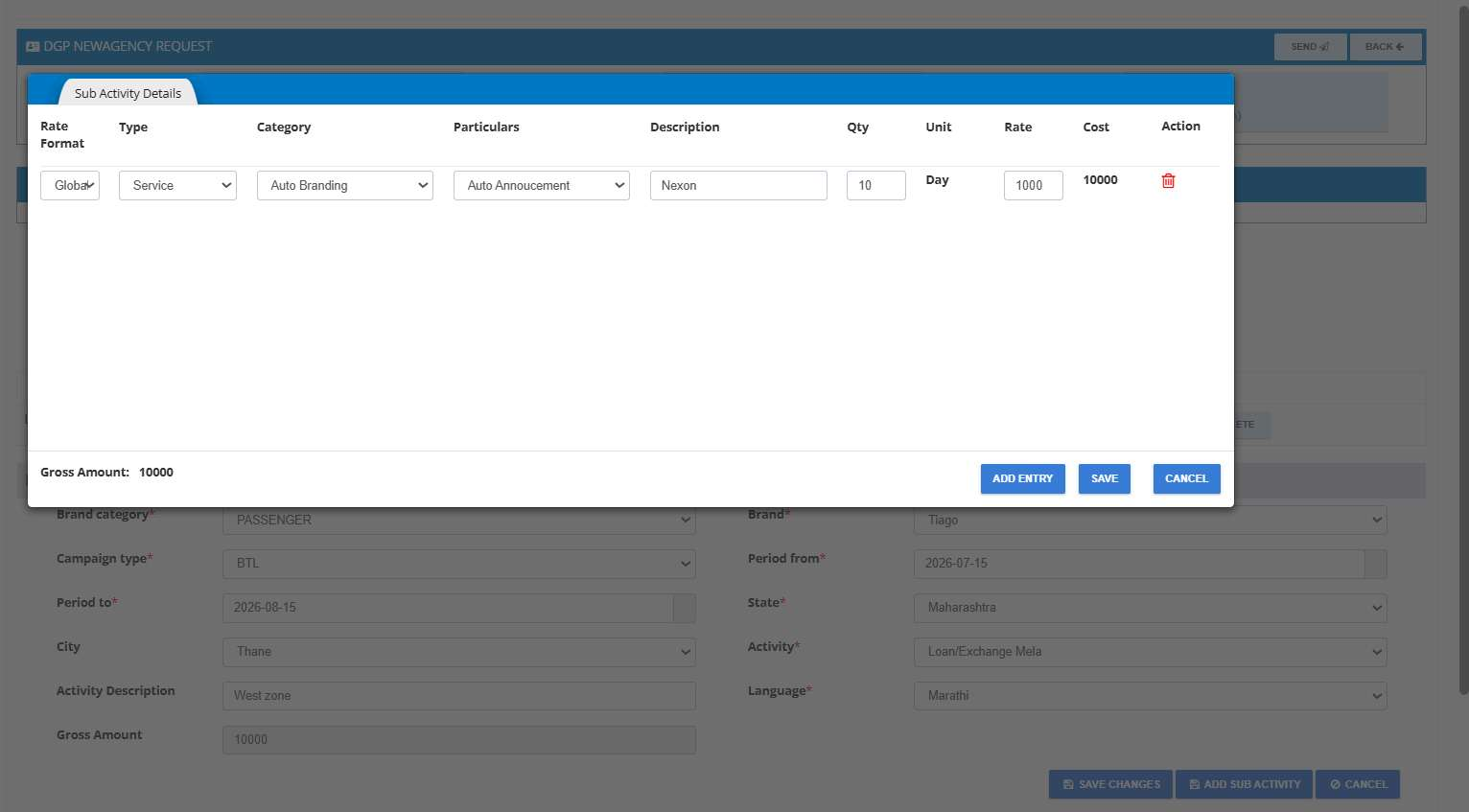Open the Campaign type dropdown showing BTL
The width and height of the screenshot is (1469, 812).
coord(459,564)
